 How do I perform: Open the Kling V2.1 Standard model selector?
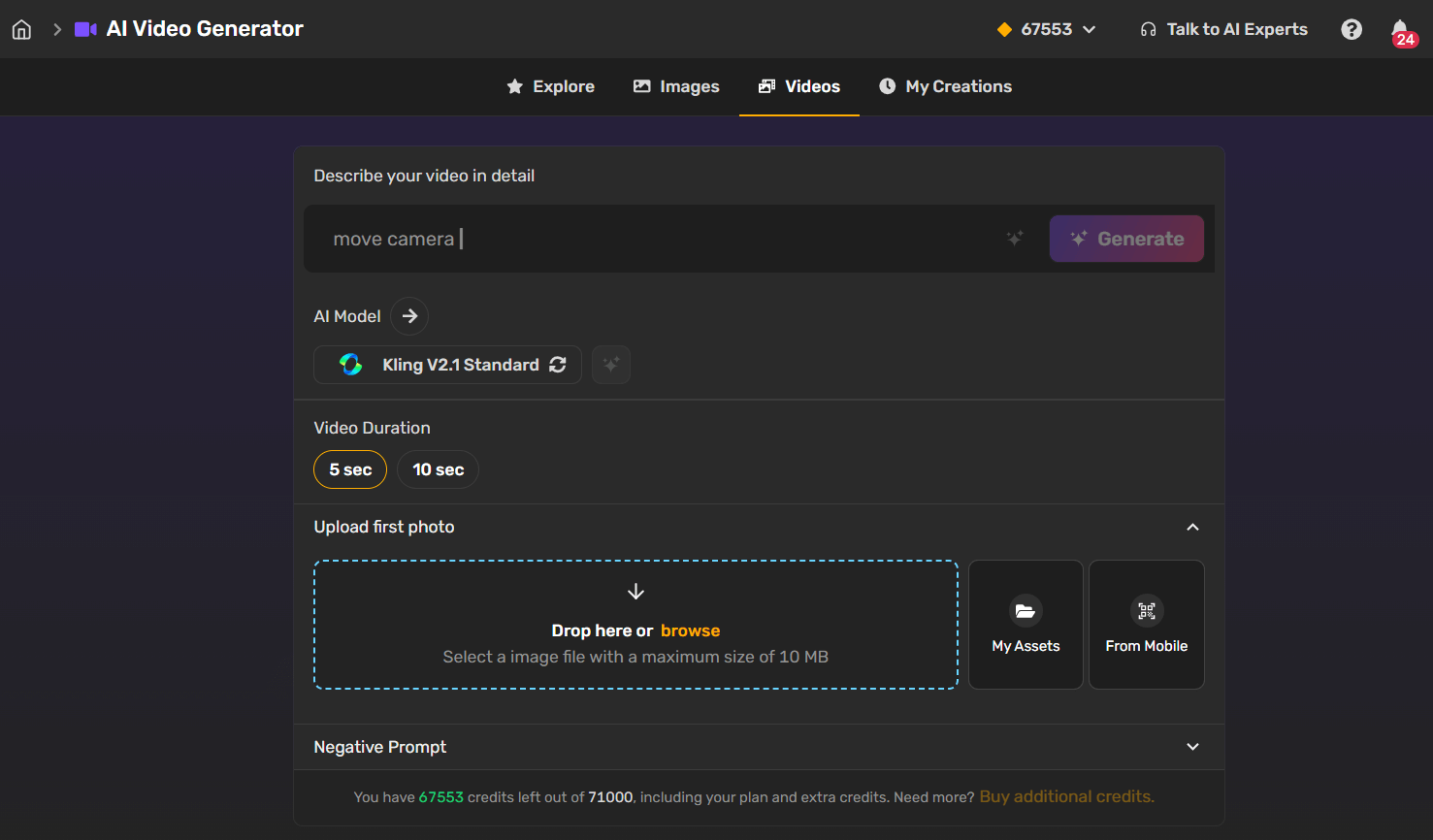coord(447,365)
